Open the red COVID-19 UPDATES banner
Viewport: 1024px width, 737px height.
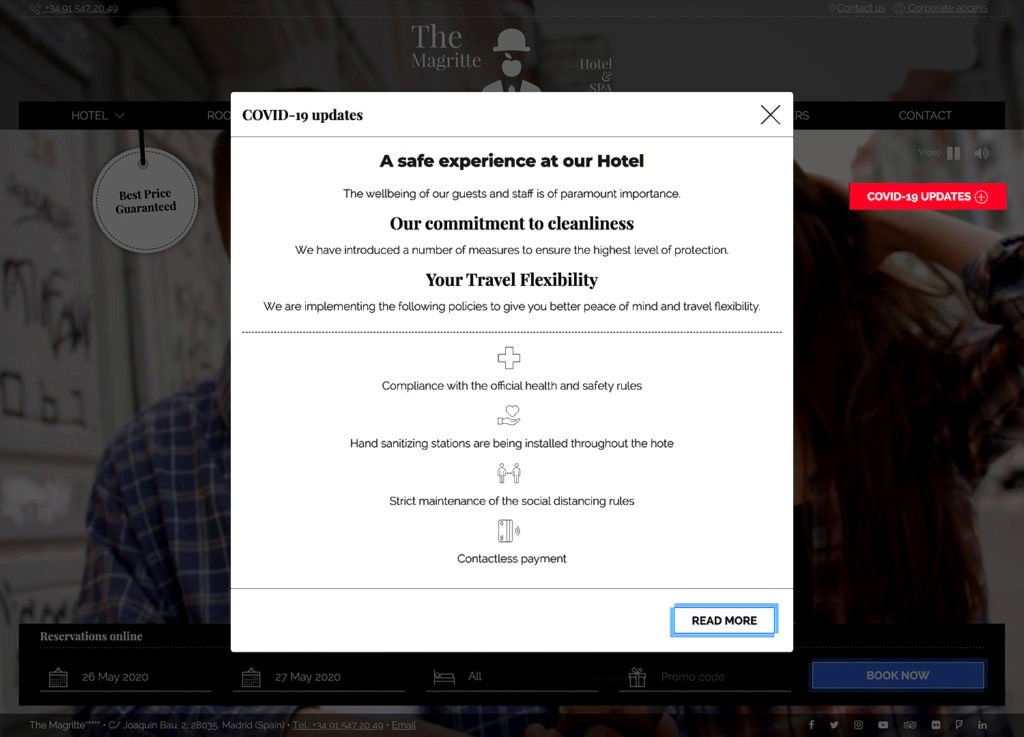click(927, 196)
